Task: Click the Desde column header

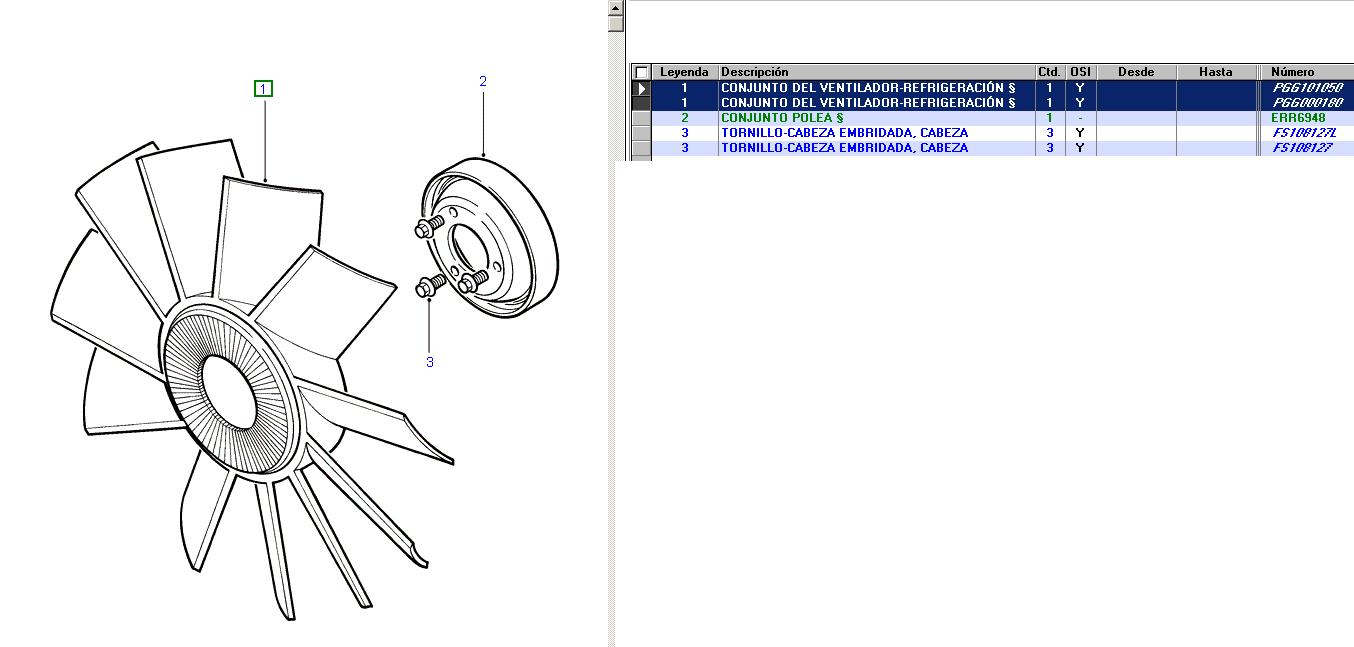Action: pyautogui.click(x=1135, y=72)
